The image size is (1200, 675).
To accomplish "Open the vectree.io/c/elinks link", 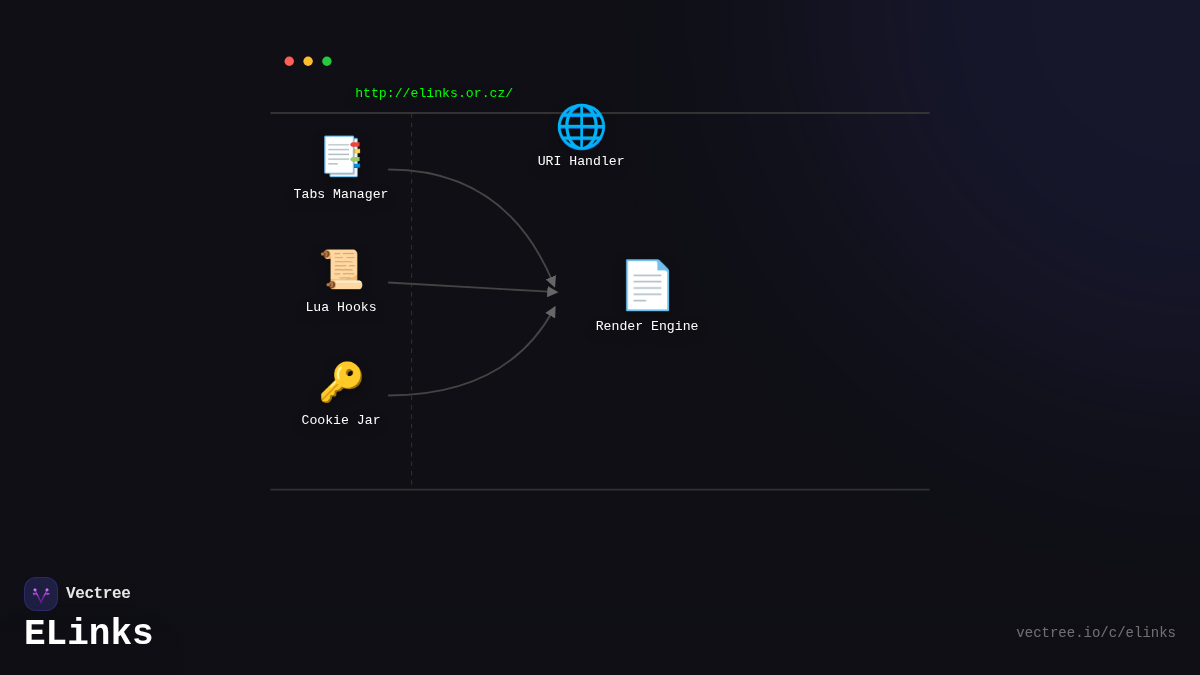I will pos(1095,633).
